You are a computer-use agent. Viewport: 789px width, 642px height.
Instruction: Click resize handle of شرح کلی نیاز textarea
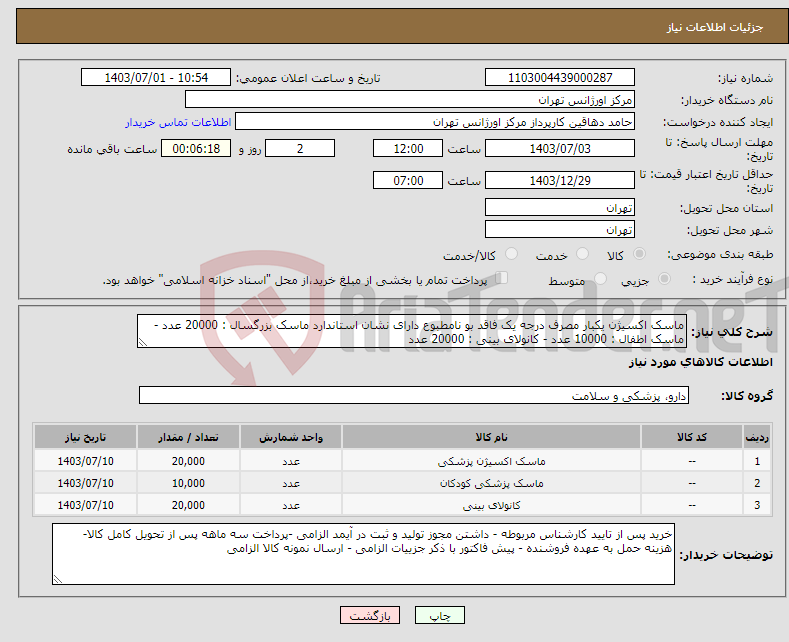click(143, 342)
